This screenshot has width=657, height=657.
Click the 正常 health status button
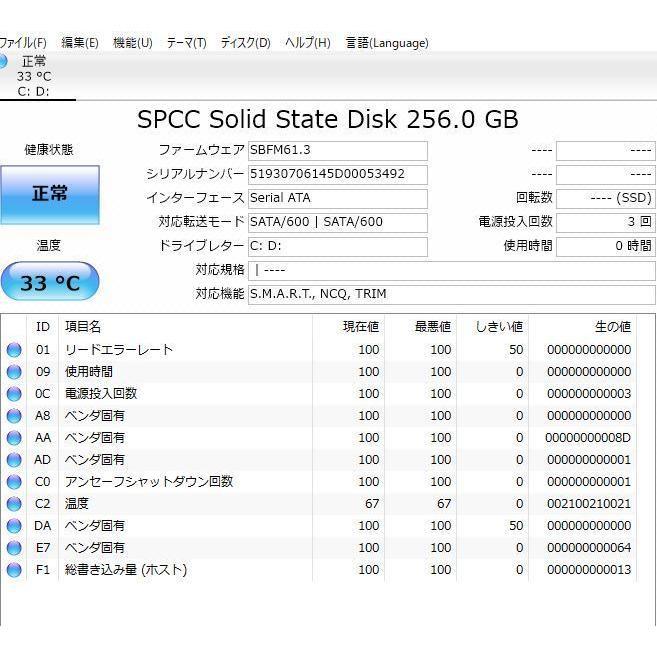50,194
